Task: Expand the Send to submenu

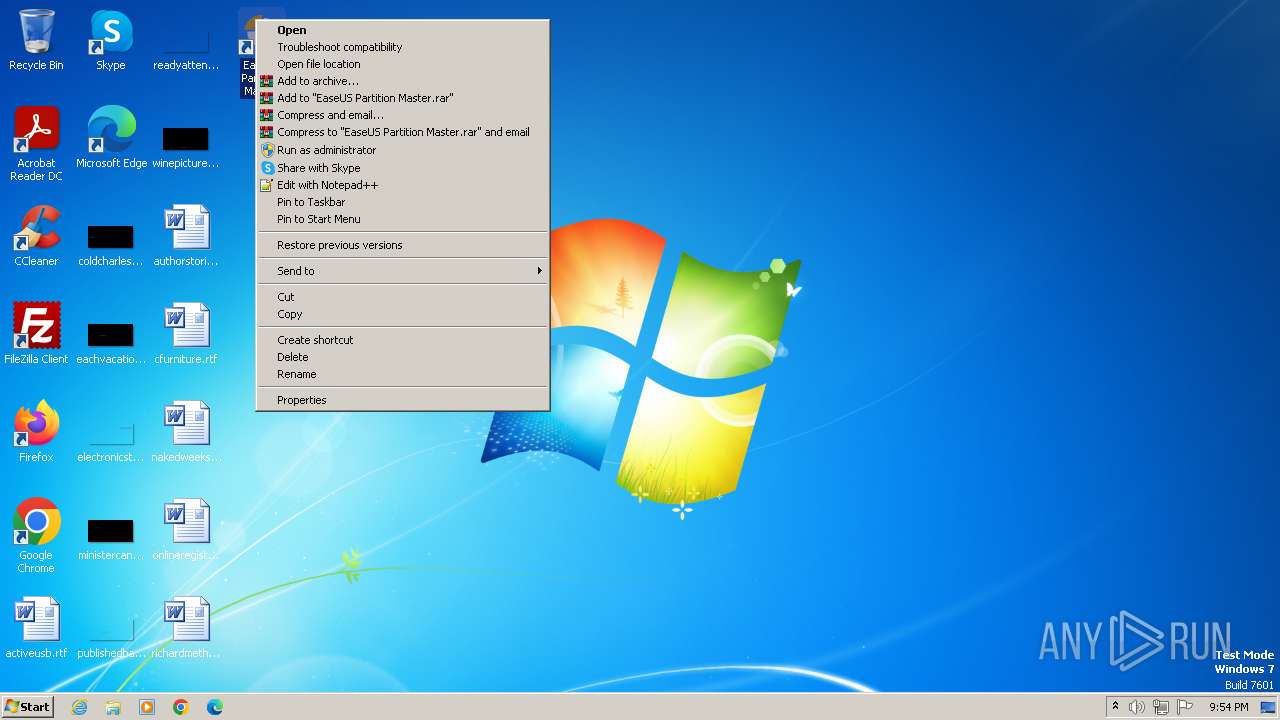Action: point(403,271)
